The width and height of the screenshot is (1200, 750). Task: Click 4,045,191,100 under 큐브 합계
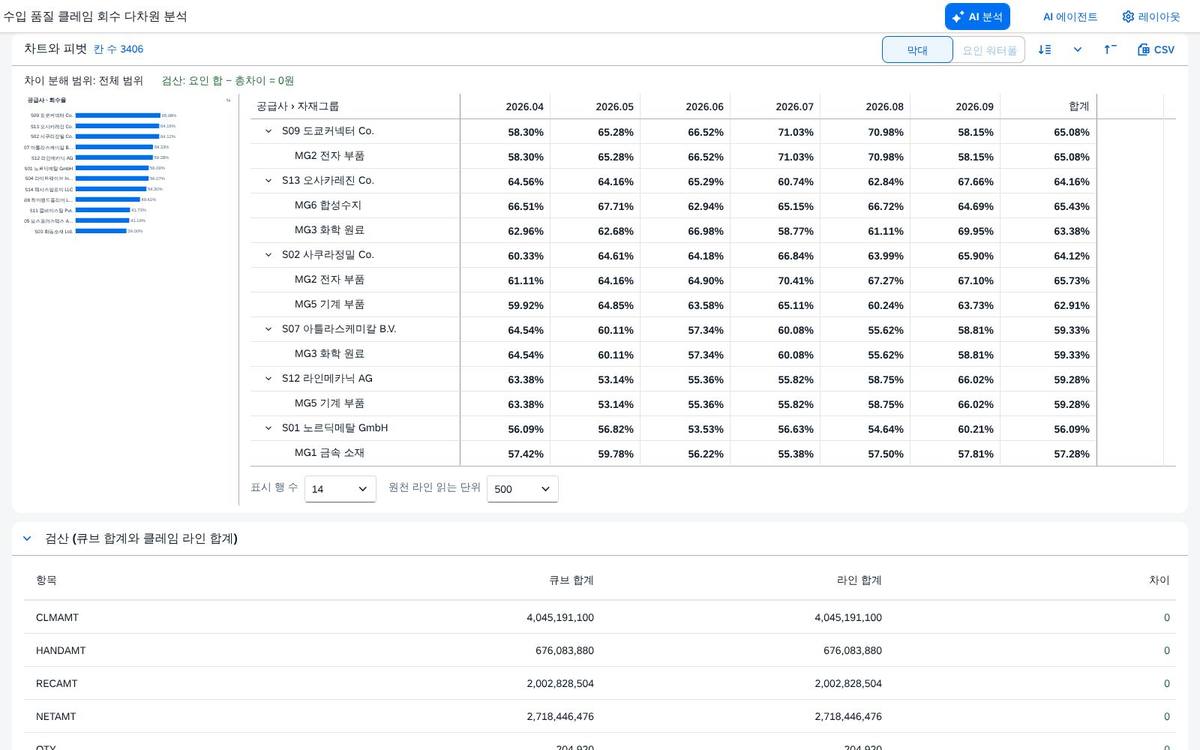click(560, 617)
